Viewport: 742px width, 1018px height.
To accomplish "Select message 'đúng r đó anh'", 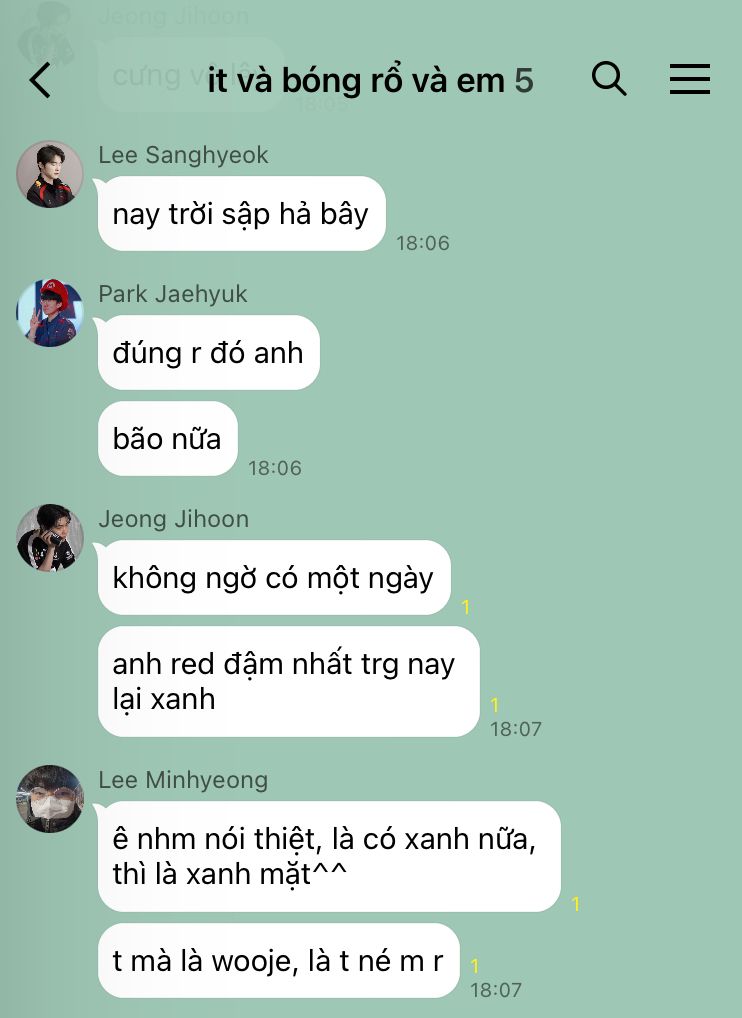I will (x=208, y=353).
